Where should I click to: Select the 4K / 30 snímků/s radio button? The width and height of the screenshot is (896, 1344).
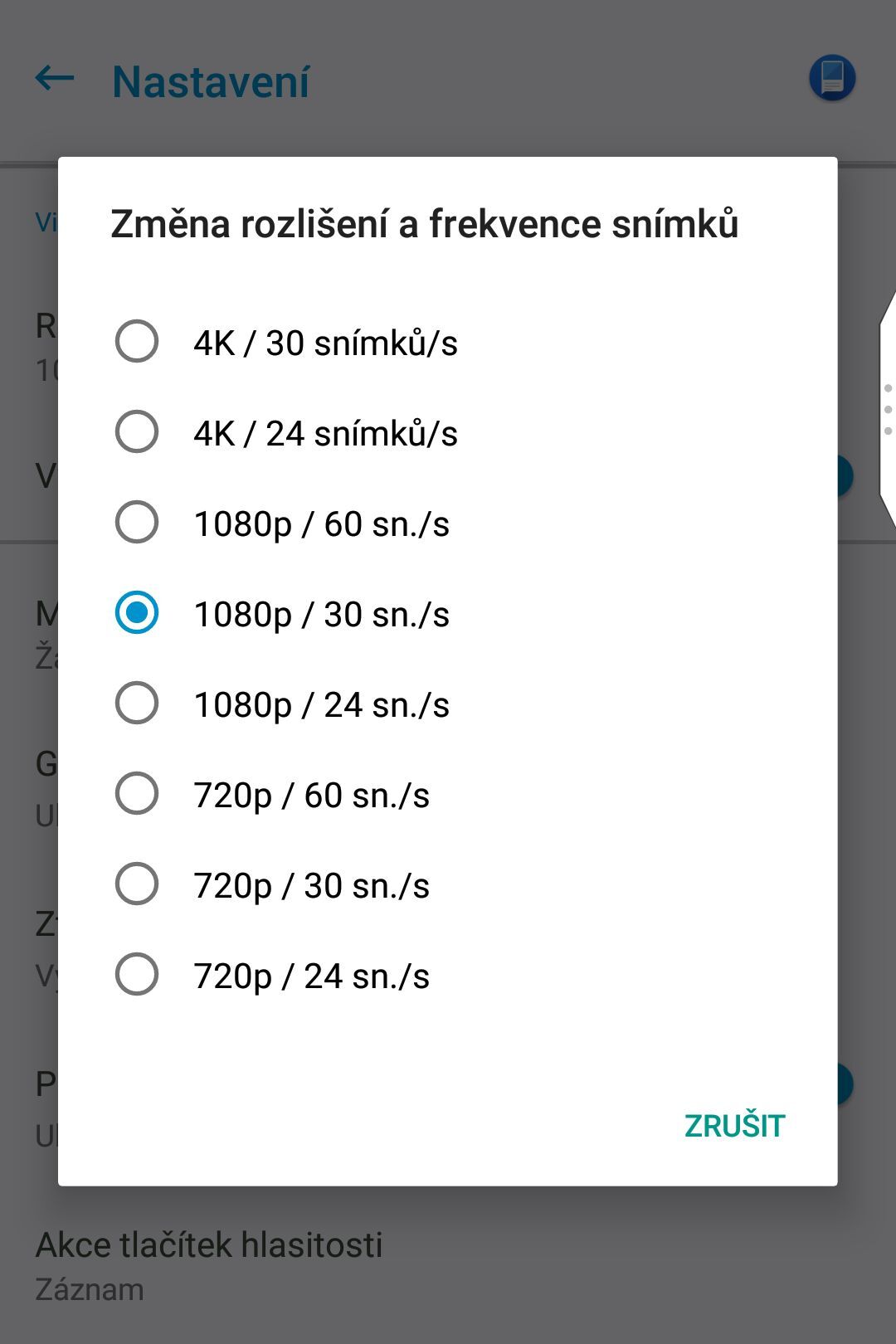coord(137,342)
